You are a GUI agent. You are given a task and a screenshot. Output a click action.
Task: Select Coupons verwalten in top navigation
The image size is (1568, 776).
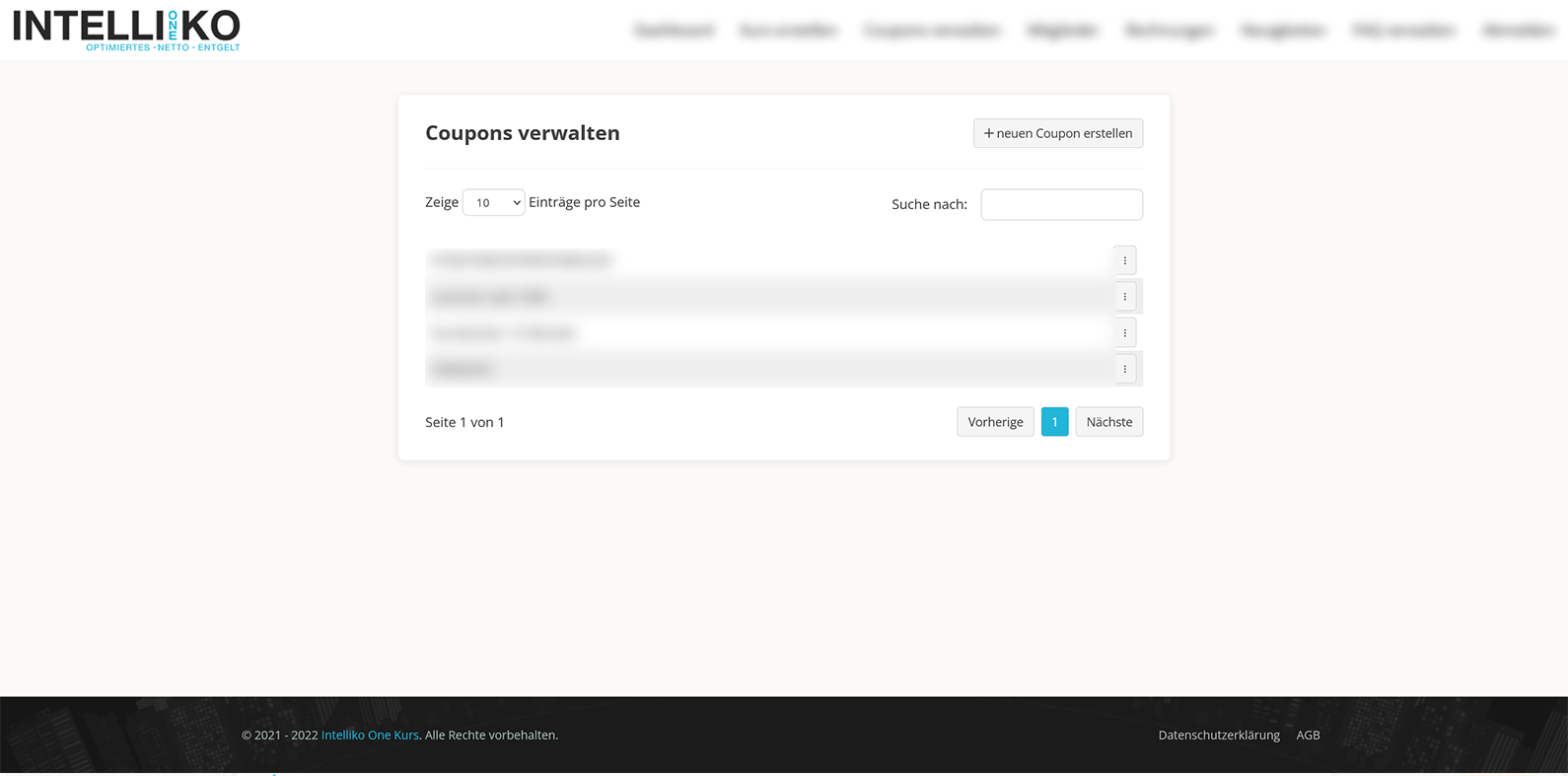point(932,31)
